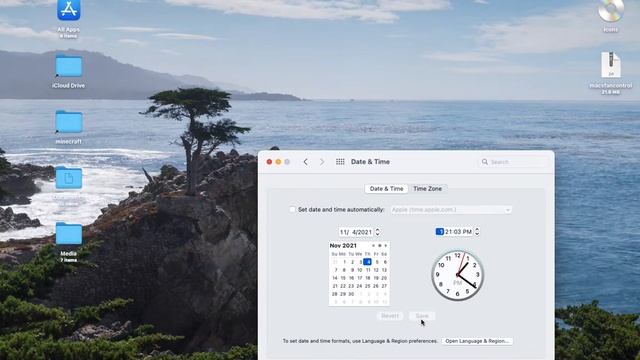Open Language & Region preferences button
This screenshot has width=640, height=360.
(x=477, y=341)
